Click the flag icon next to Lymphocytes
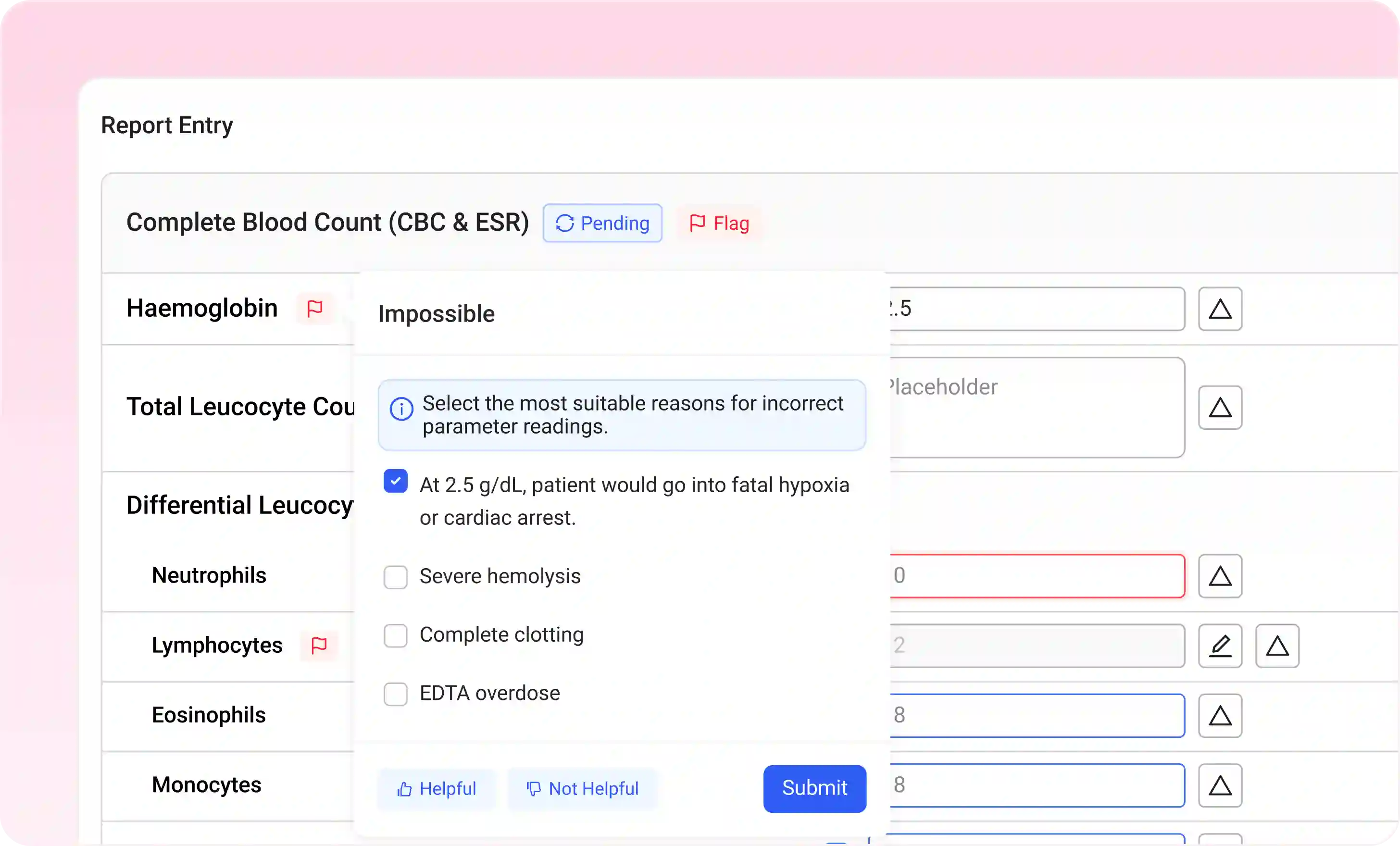Viewport: 1400px width, 846px height. 319,646
